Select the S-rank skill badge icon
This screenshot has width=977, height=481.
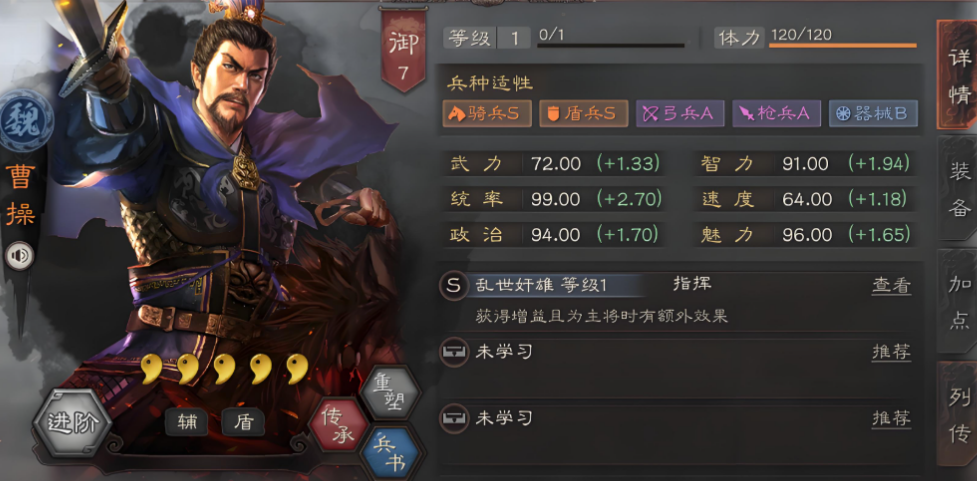(453, 285)
